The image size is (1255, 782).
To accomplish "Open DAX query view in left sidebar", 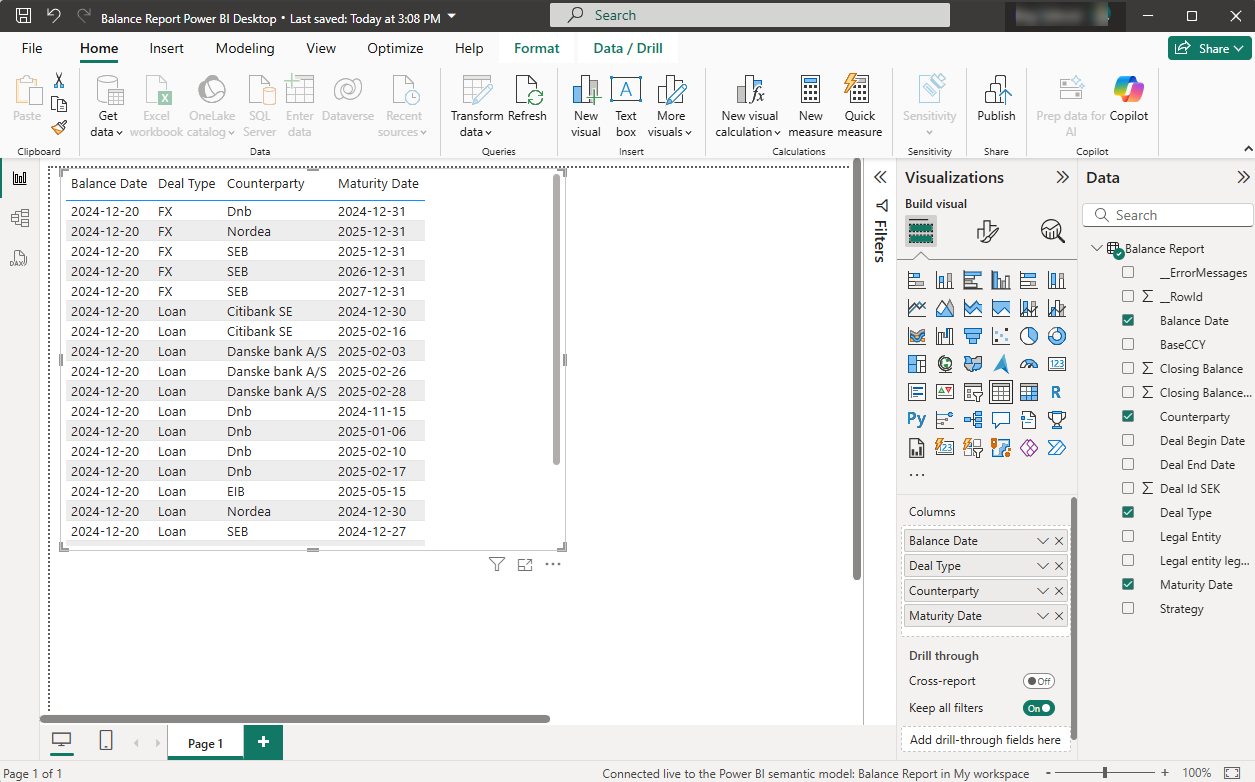I will point(19,258).
